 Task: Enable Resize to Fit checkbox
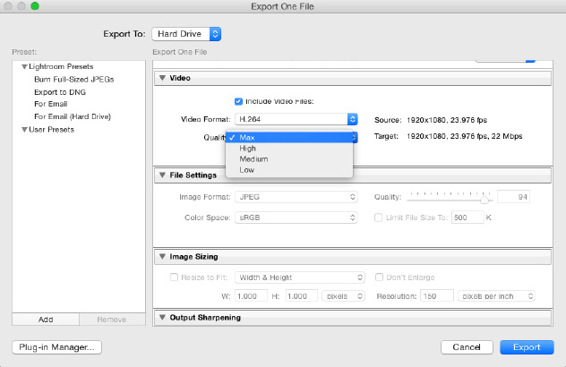click(x=174, y=277)
